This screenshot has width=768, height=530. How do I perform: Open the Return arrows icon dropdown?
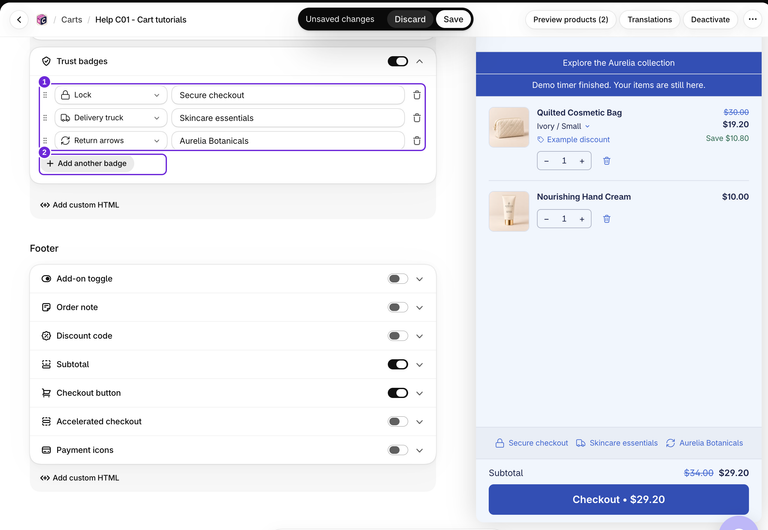tap(111, 141)
